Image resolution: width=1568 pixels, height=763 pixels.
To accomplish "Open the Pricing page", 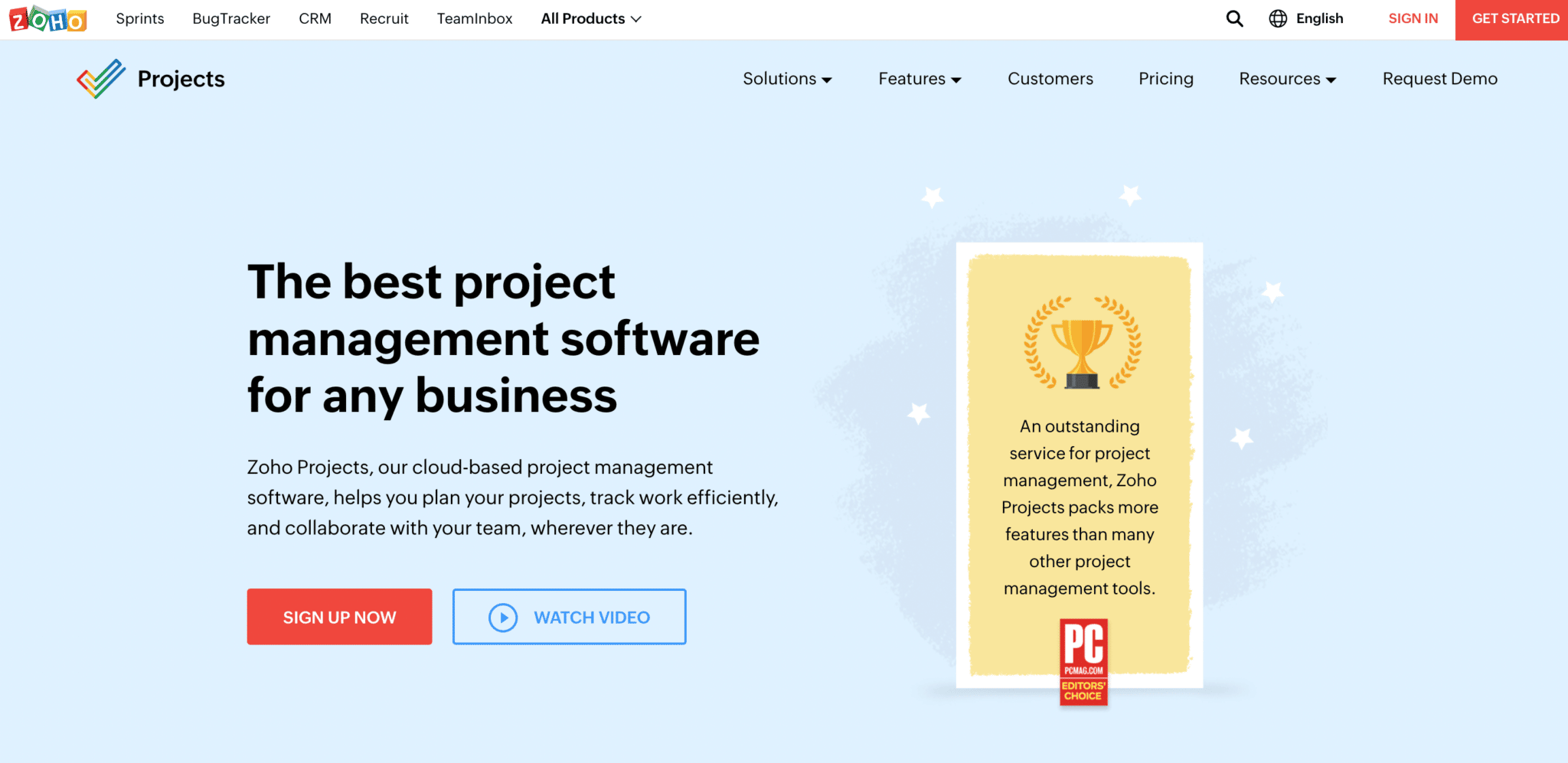I will point(1165,79).
